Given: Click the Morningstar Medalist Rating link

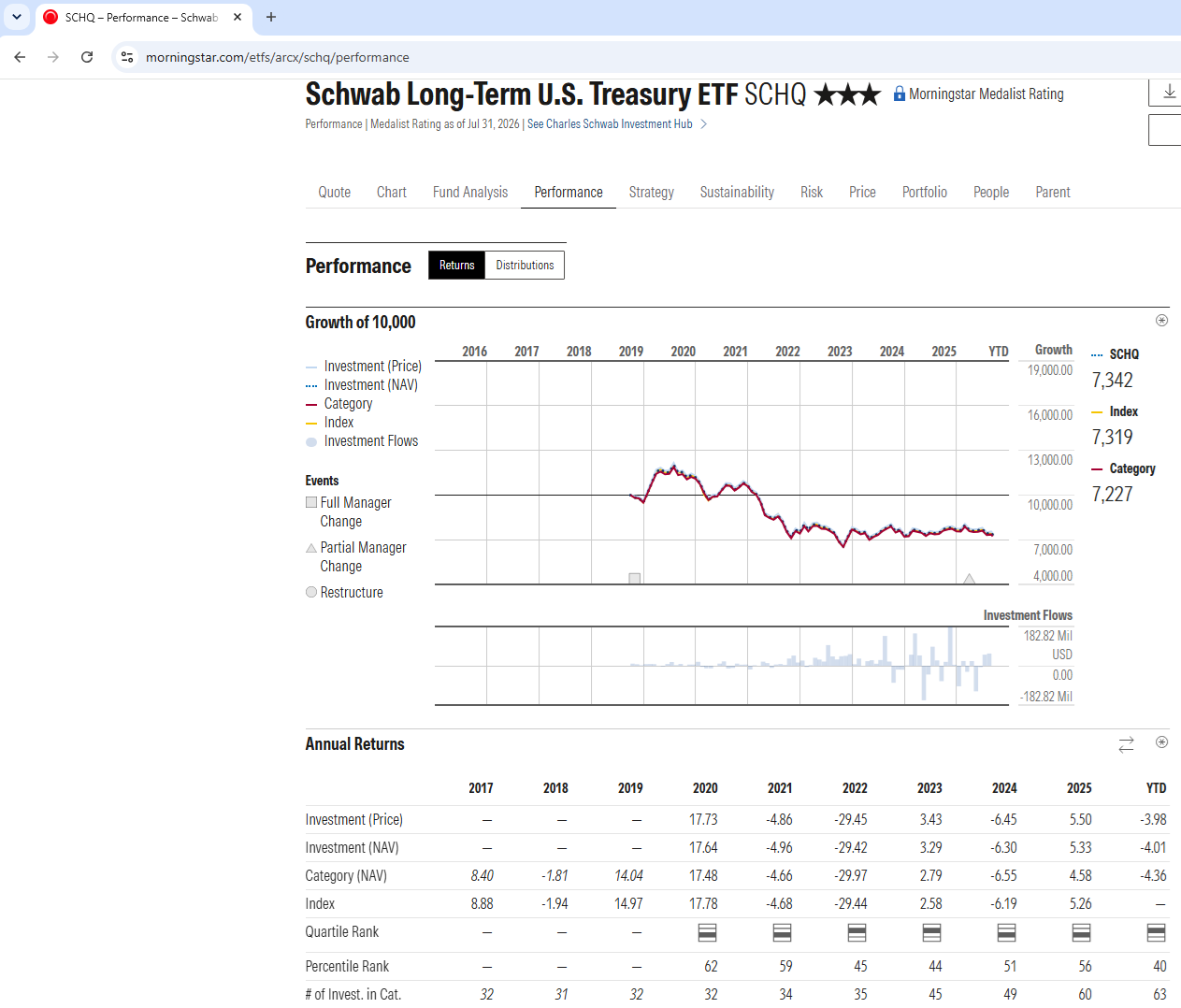Looking at the screenshot, I should point(987,94).
